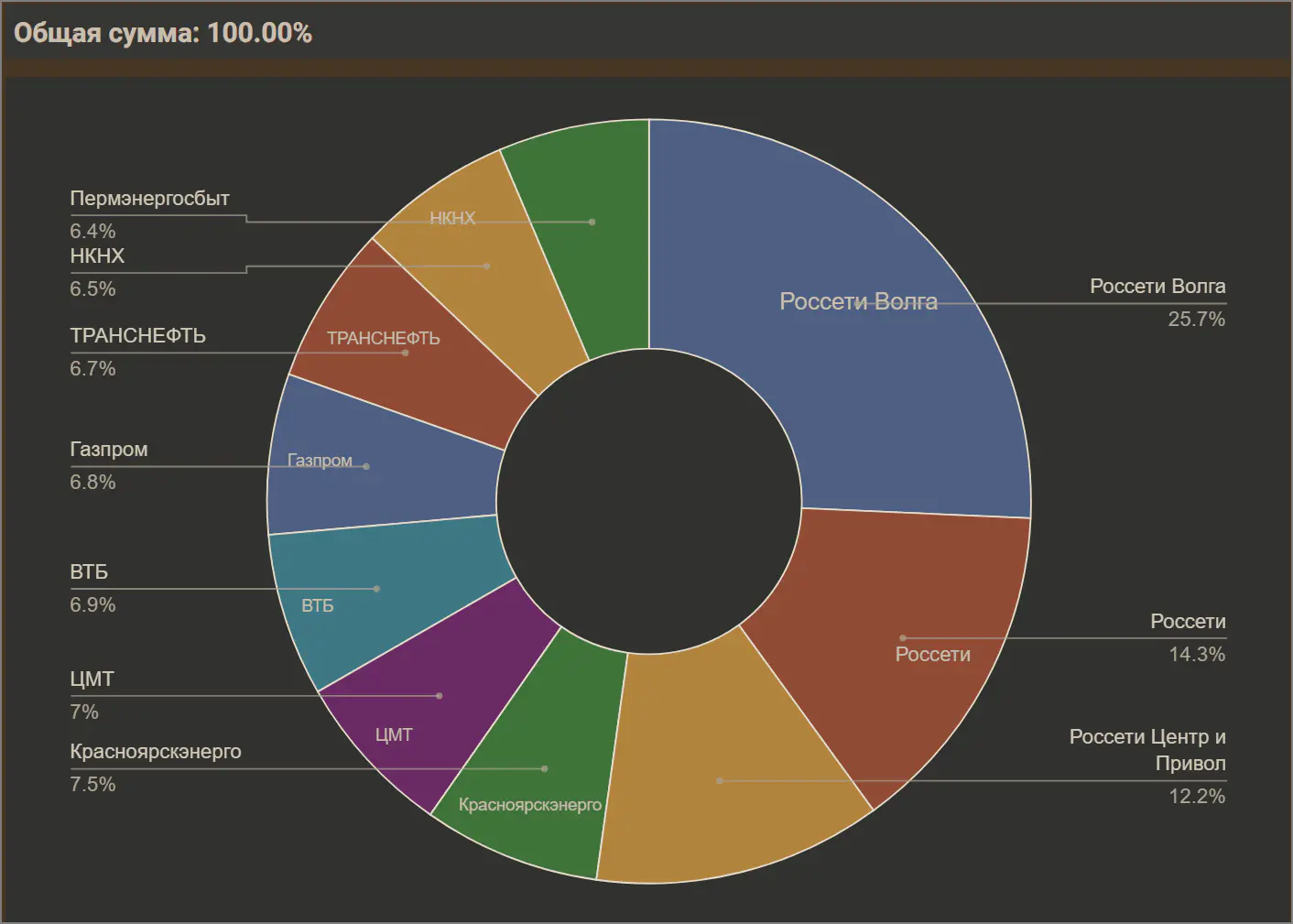
Task: Click the 'ТРАНСНЕФТЬ' label on the left
Action: pyautogui.click(x=137, y=336)
